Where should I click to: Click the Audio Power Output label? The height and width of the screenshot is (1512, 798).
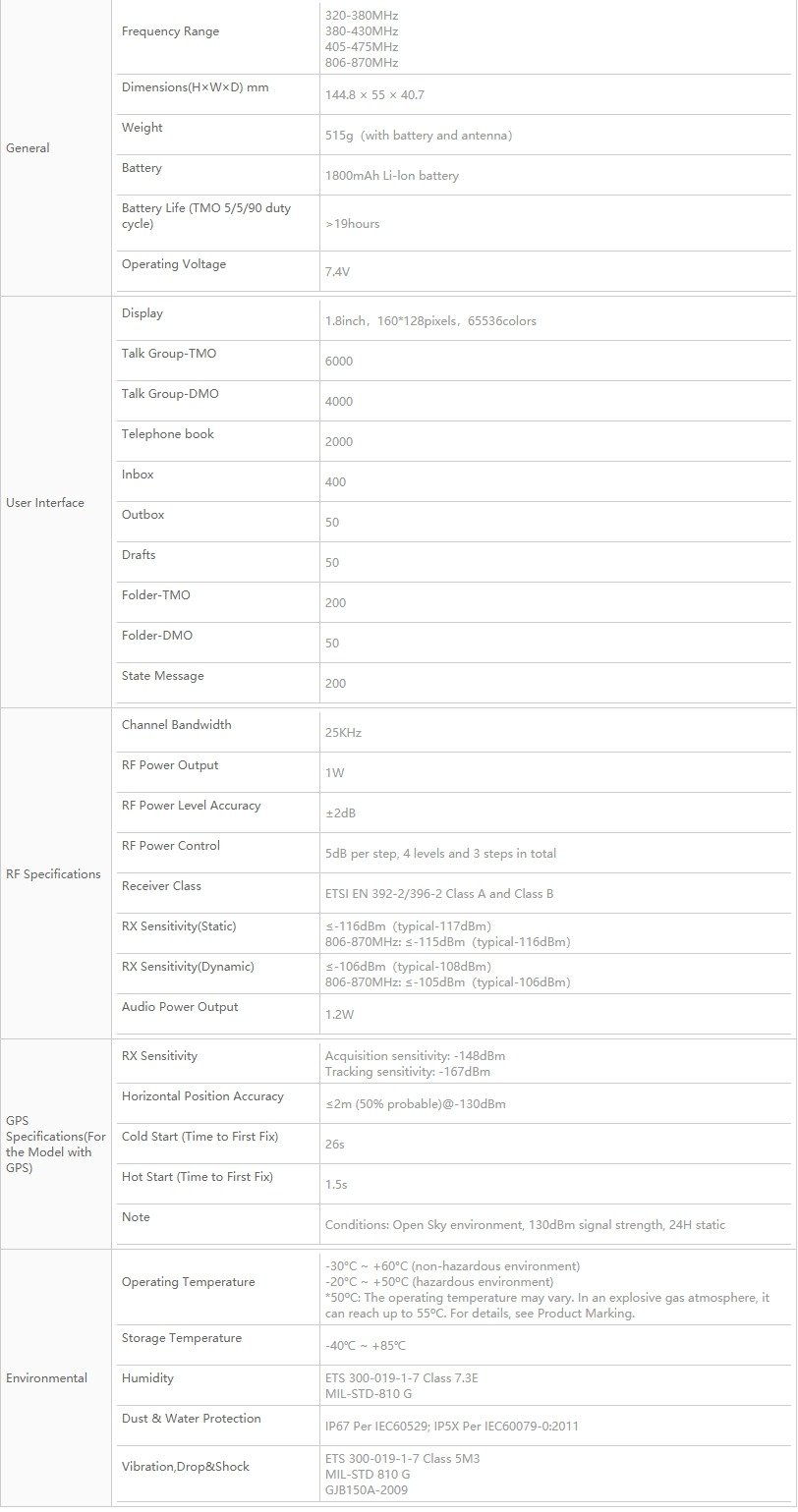click(x=180, y=1007)
